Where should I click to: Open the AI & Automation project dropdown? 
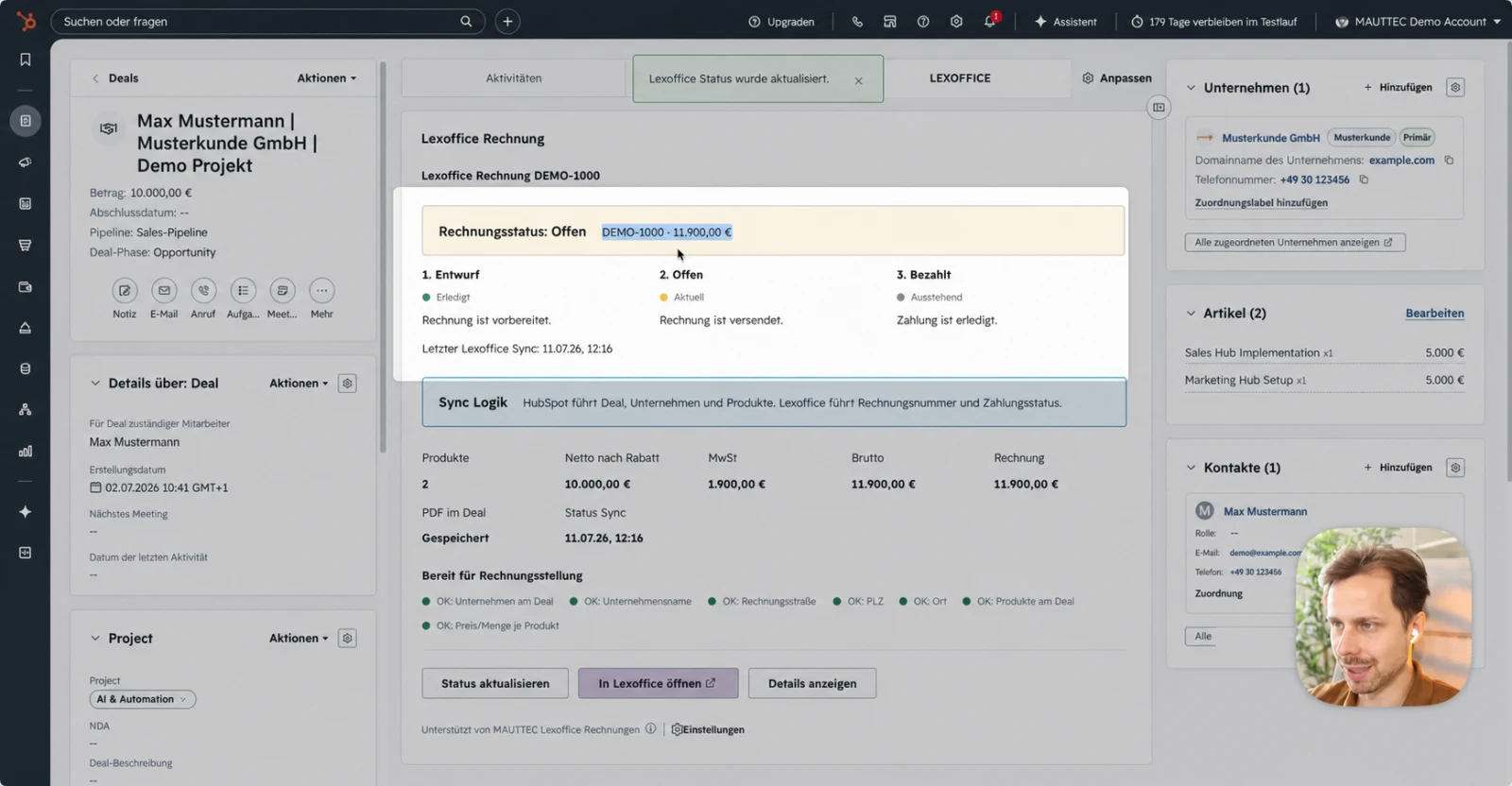pyautogui.click(x=143, y=699)
